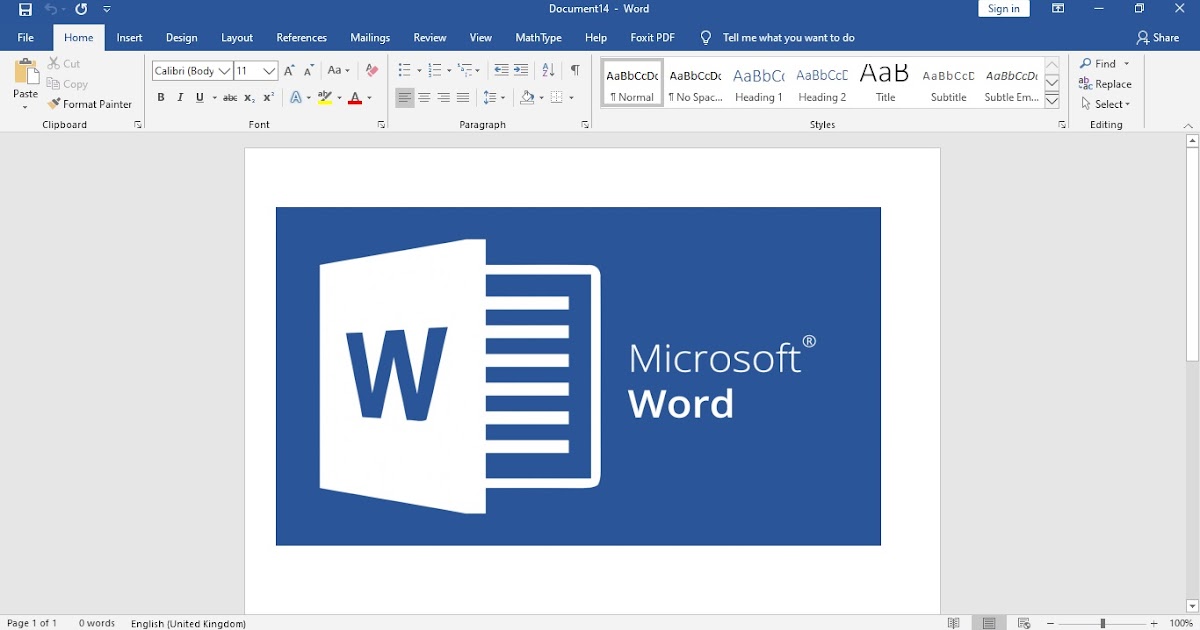Open the Change Case (Aa) dropdown
The width and height of the screenshot is (1200, 630).
[x=339, y=71]
